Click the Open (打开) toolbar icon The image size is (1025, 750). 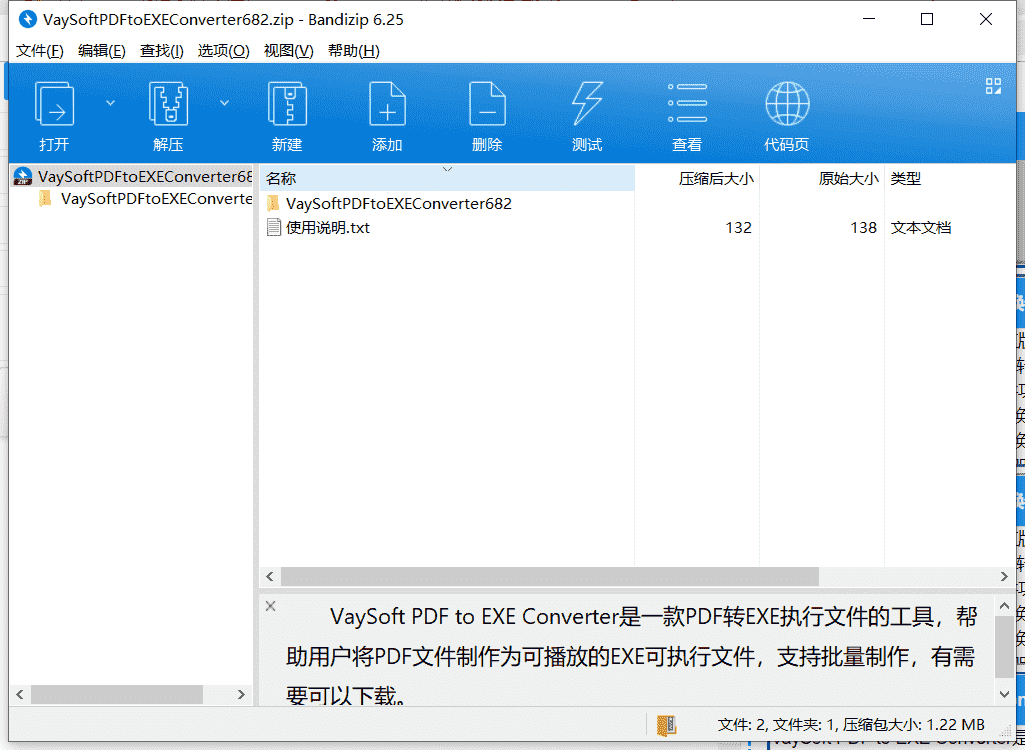click(54, 103)
